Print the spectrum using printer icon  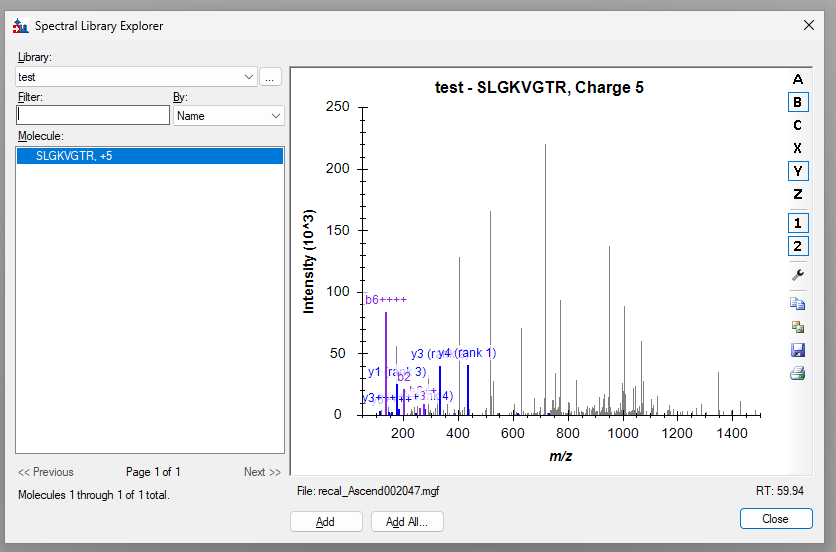point(797,373)
